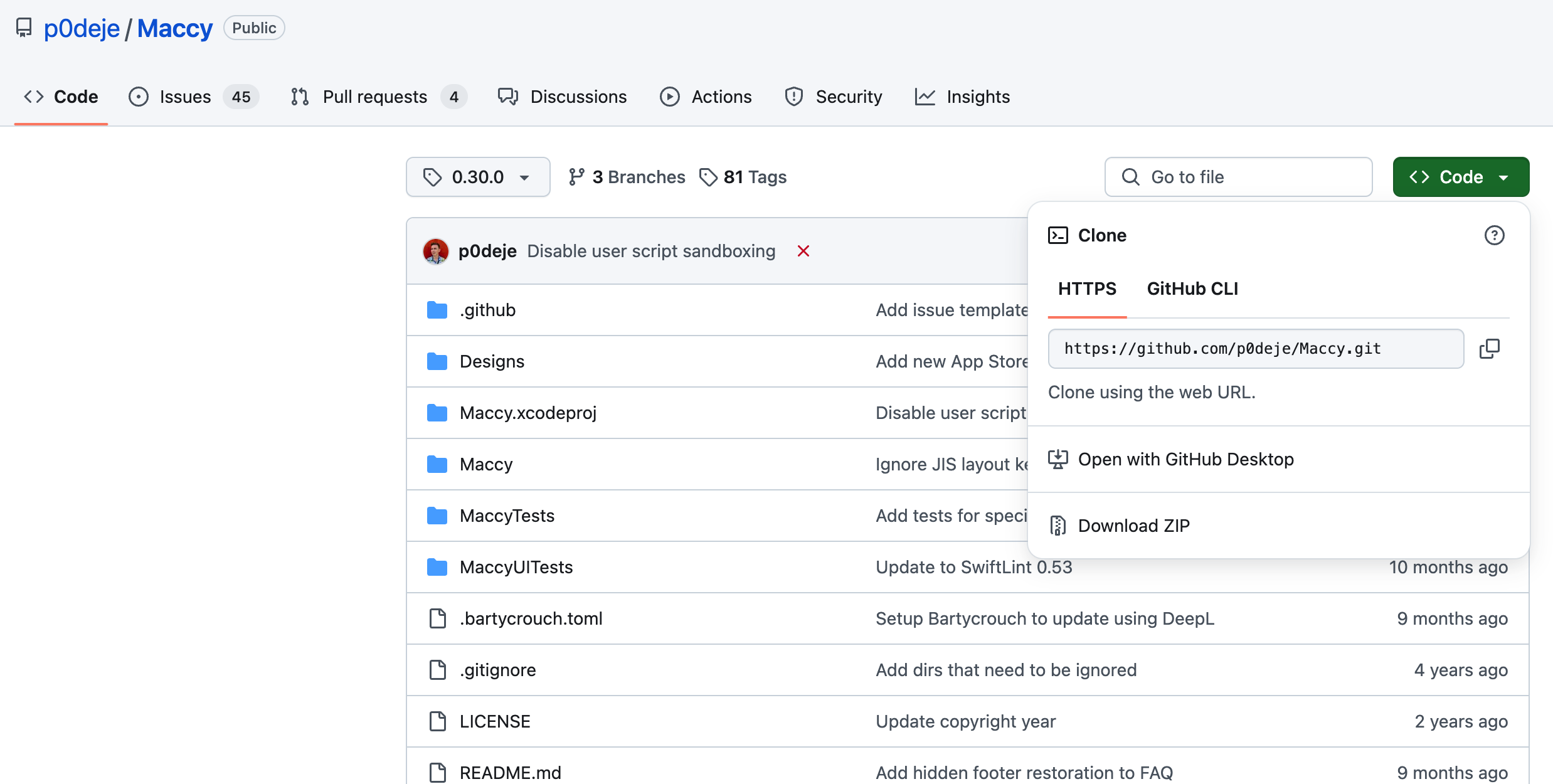Screen dimensions: 1553x784
Task: View the 3 Branches link
Action: tap(627, 177)
